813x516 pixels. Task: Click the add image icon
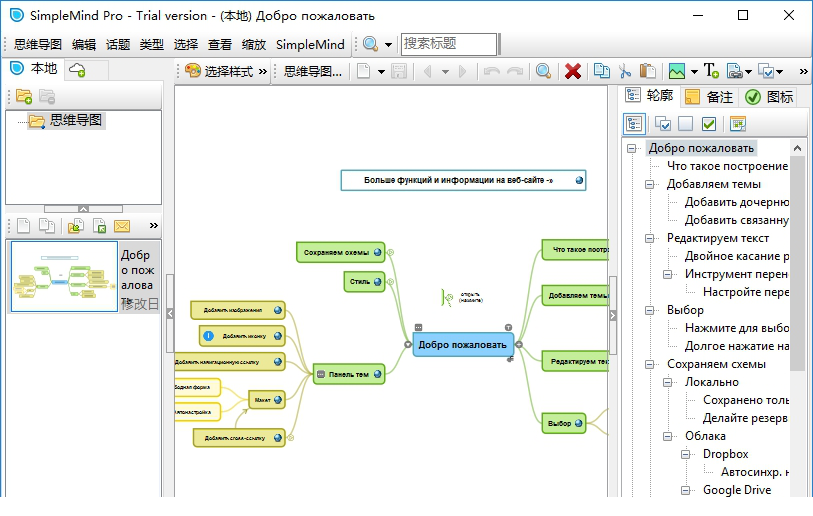(677, 71)
